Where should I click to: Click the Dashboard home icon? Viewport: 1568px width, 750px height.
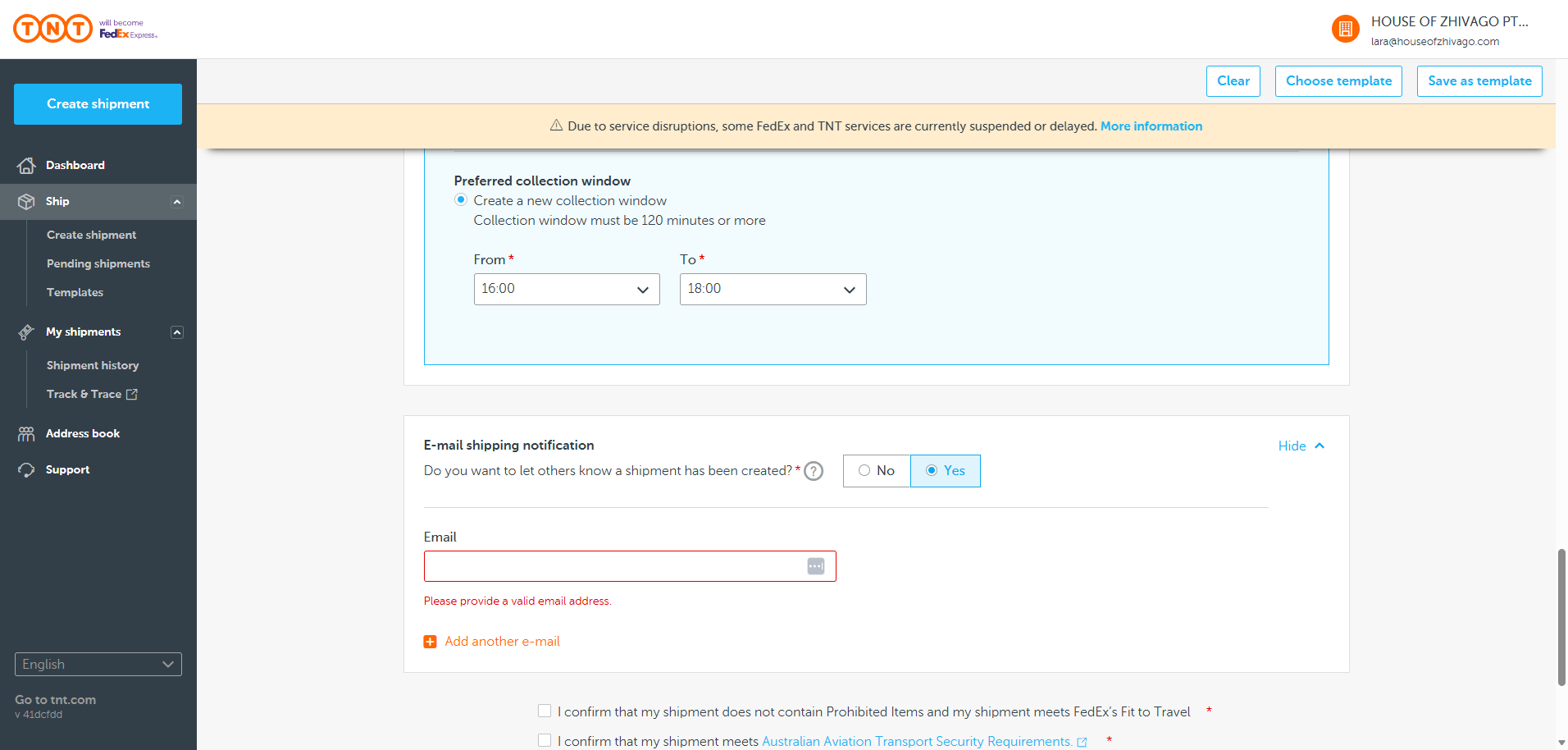click(26, 166)
